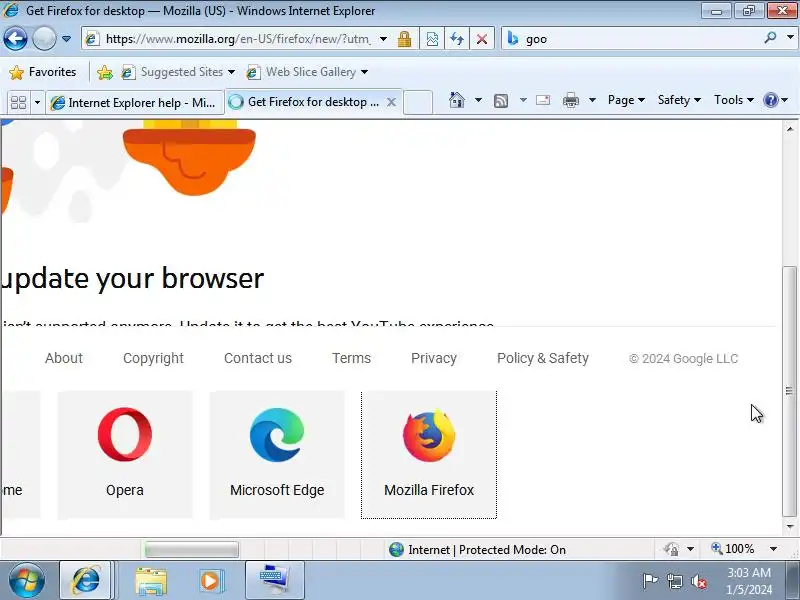800x600 pixels.
Task: Open the Favorites center
Action: [x=43, y=72]
